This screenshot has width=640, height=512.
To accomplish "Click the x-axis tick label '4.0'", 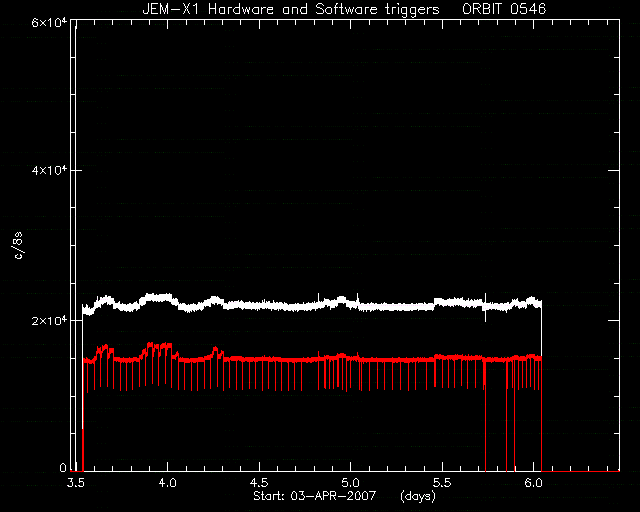I will click(x=167, y=483).
